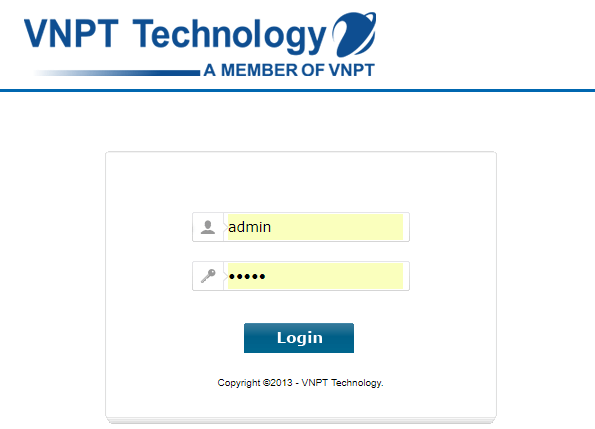Click the Copyright ©2013 text

pos(255,383)
